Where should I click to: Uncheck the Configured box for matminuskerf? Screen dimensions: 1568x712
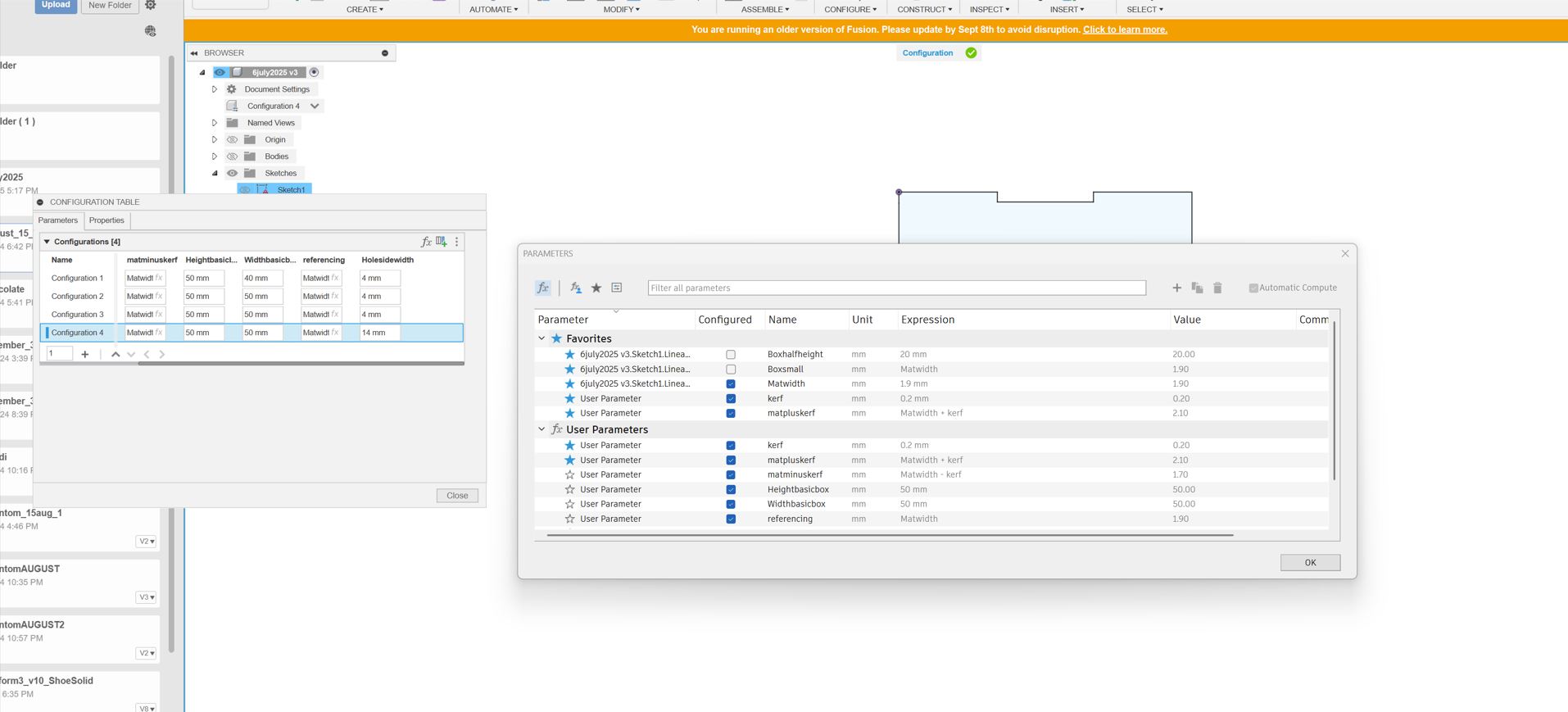(x=731, y=475)
